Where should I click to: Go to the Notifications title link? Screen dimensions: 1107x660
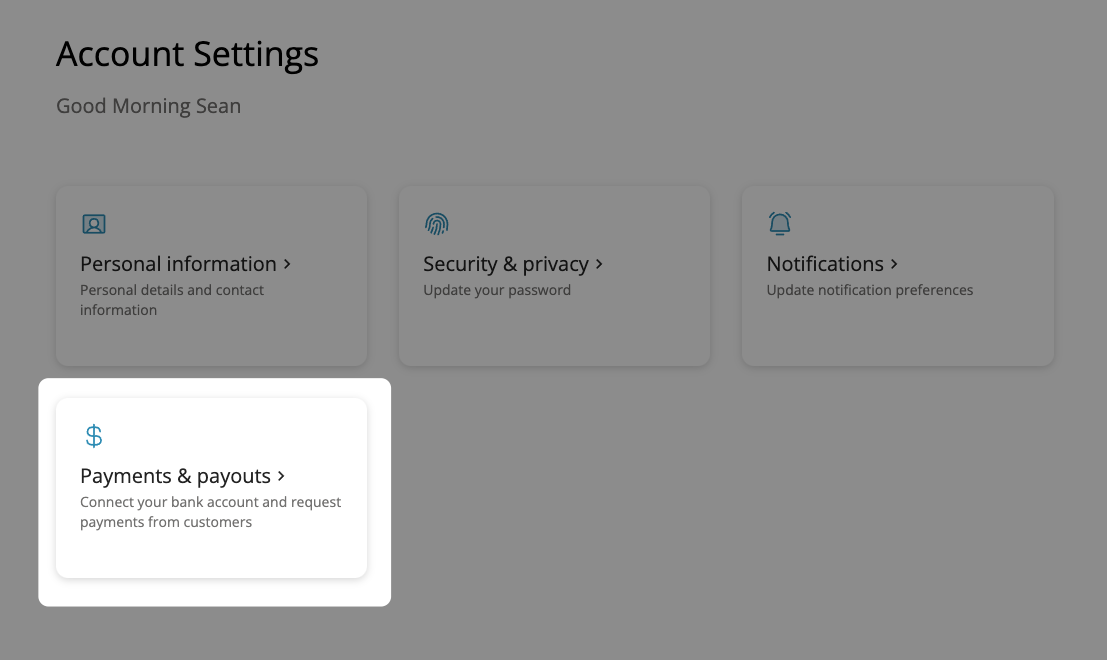tap(824, 264)
